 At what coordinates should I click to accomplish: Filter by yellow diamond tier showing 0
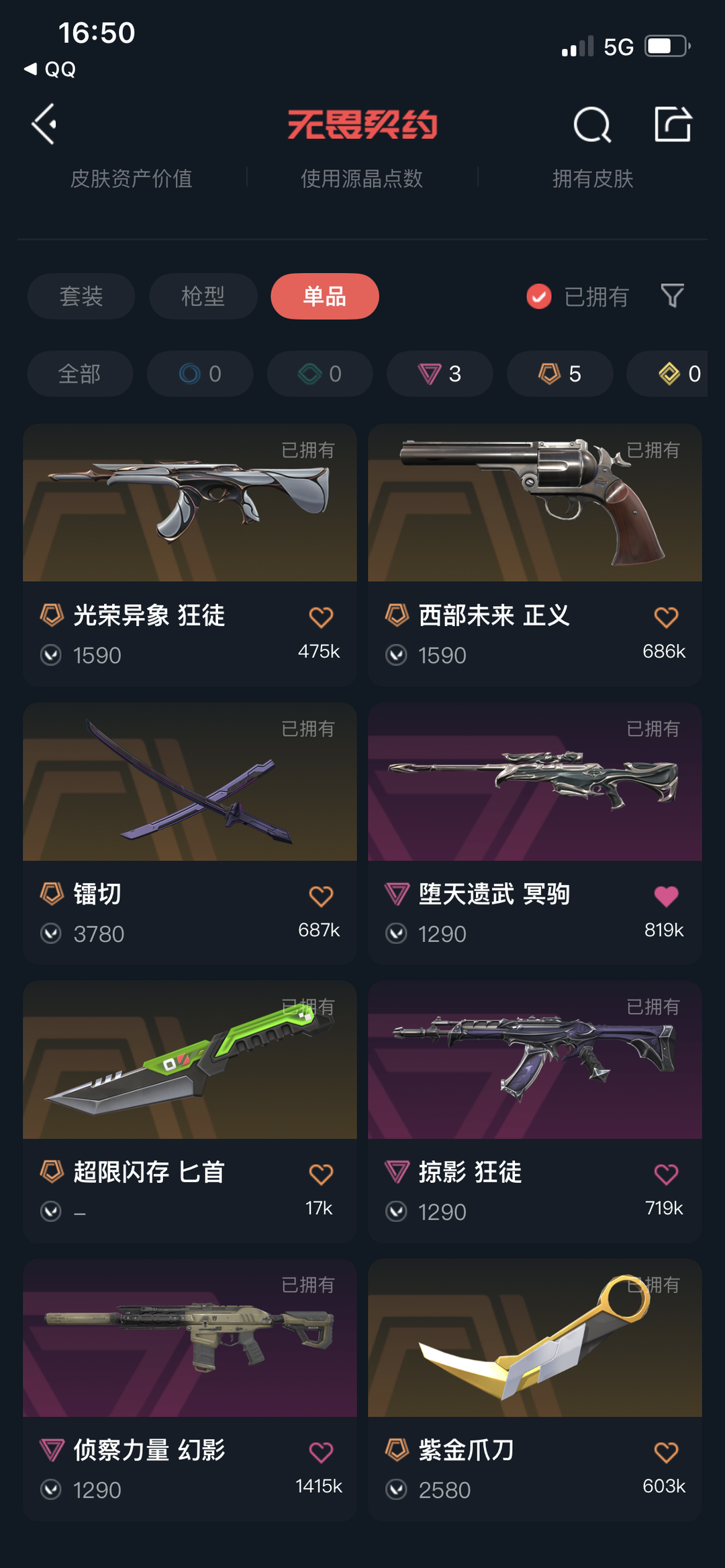click(x=671, y=374)
